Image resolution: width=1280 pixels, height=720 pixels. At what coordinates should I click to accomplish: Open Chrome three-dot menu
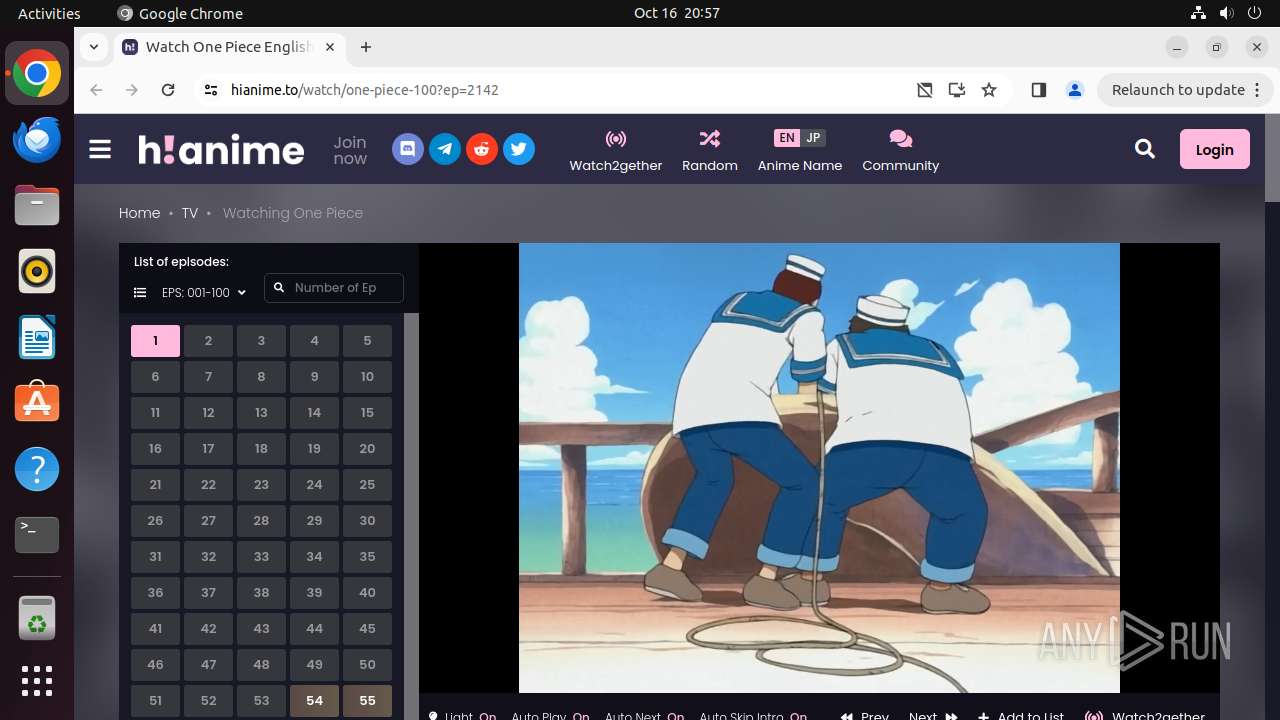1258,90
